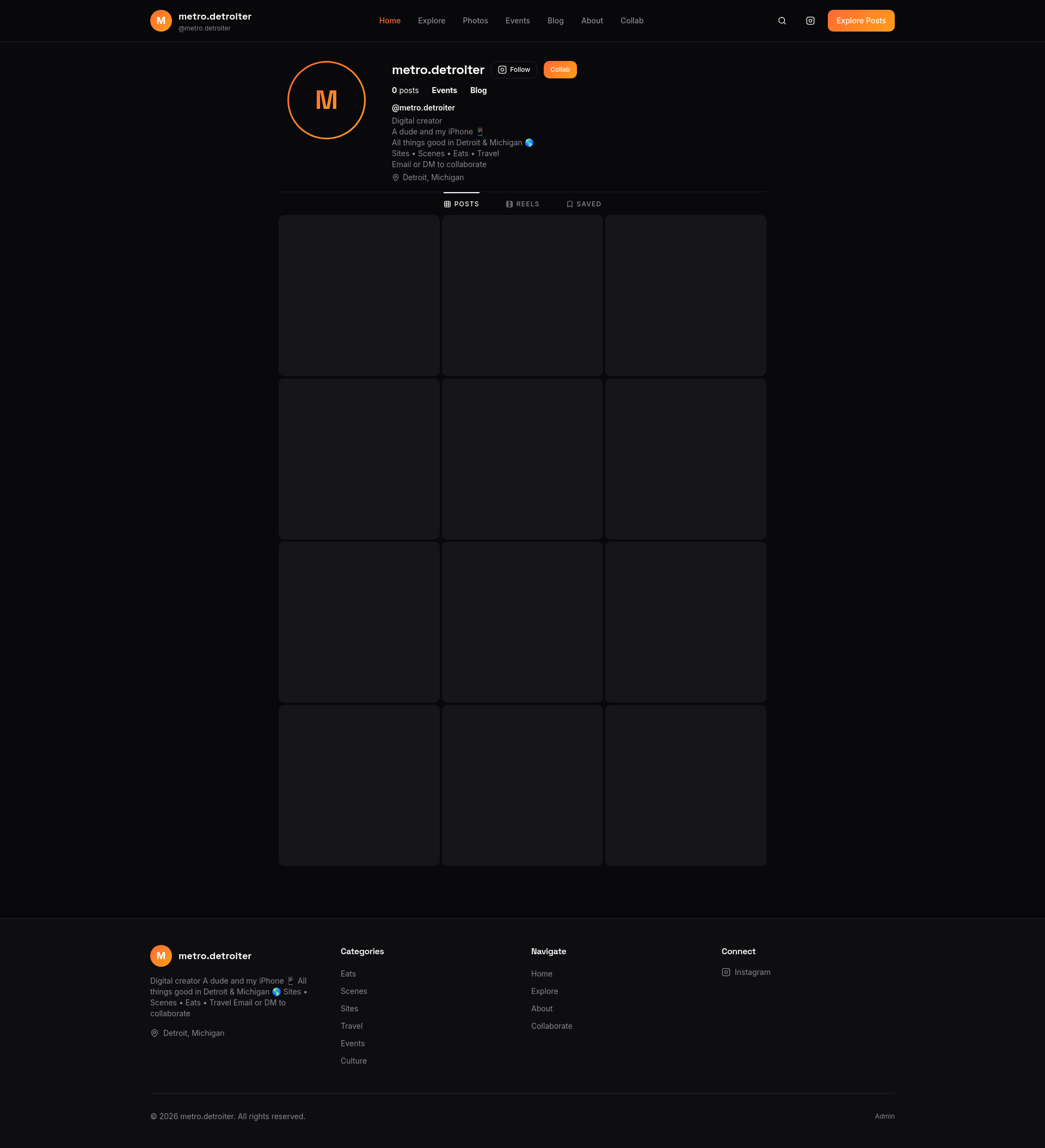Click Explore in footer Navigate list
The image size is (1045, 1148).
click(544, 991)
